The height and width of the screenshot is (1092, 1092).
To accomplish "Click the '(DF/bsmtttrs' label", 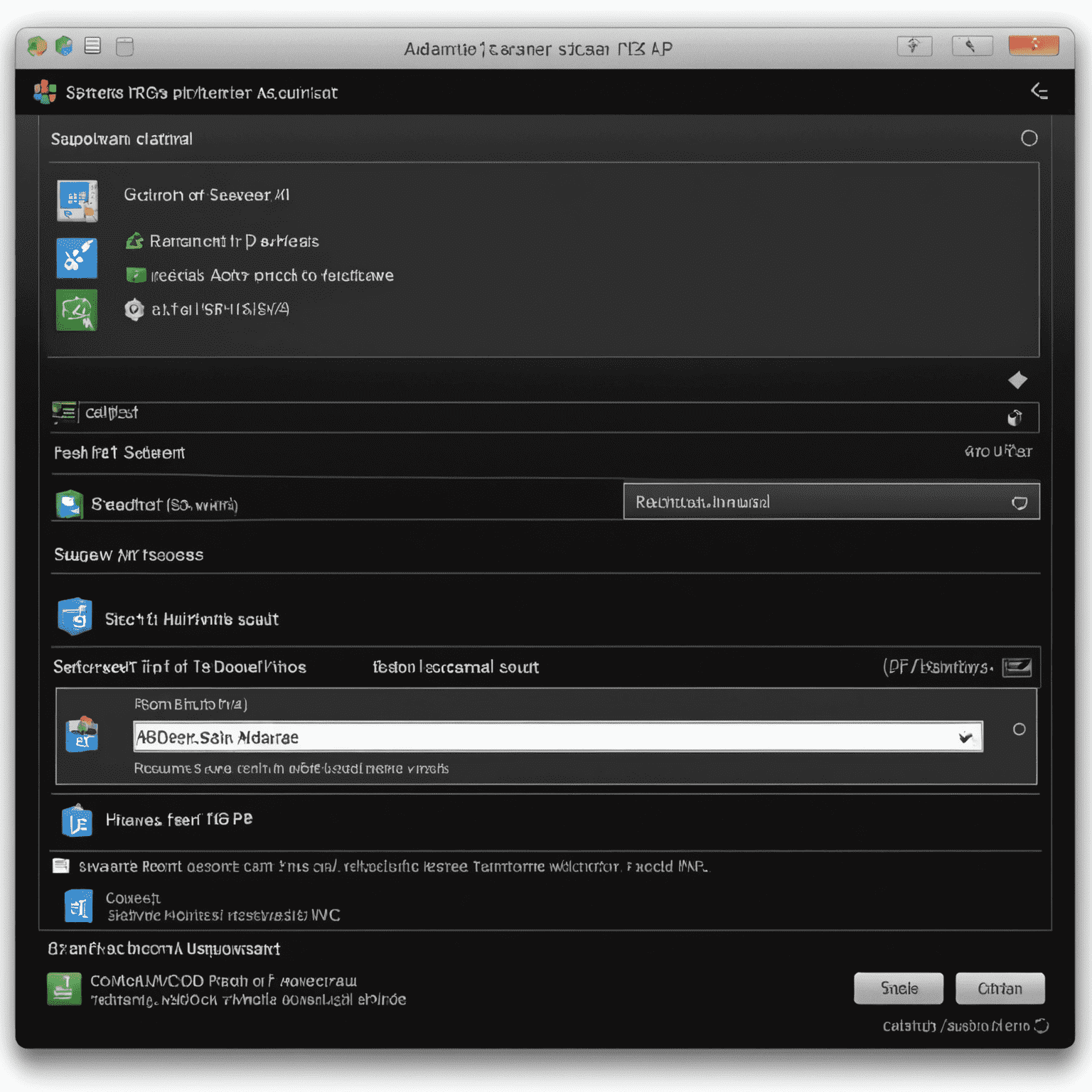I will 938,667.
